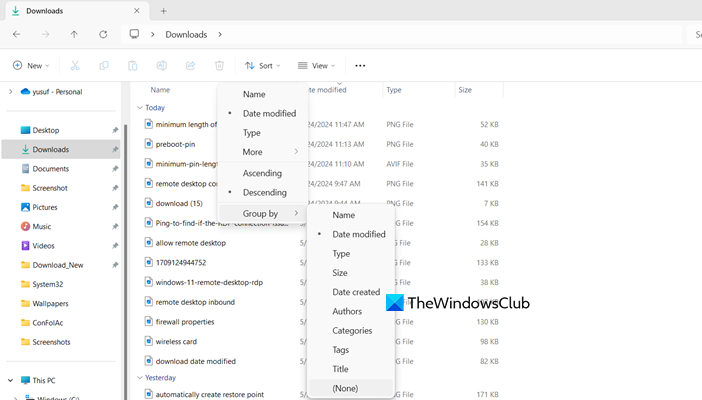This screenshot has width=702, height=400.
Task: Sort by Name in Sort menu
Action: point(263,94)
